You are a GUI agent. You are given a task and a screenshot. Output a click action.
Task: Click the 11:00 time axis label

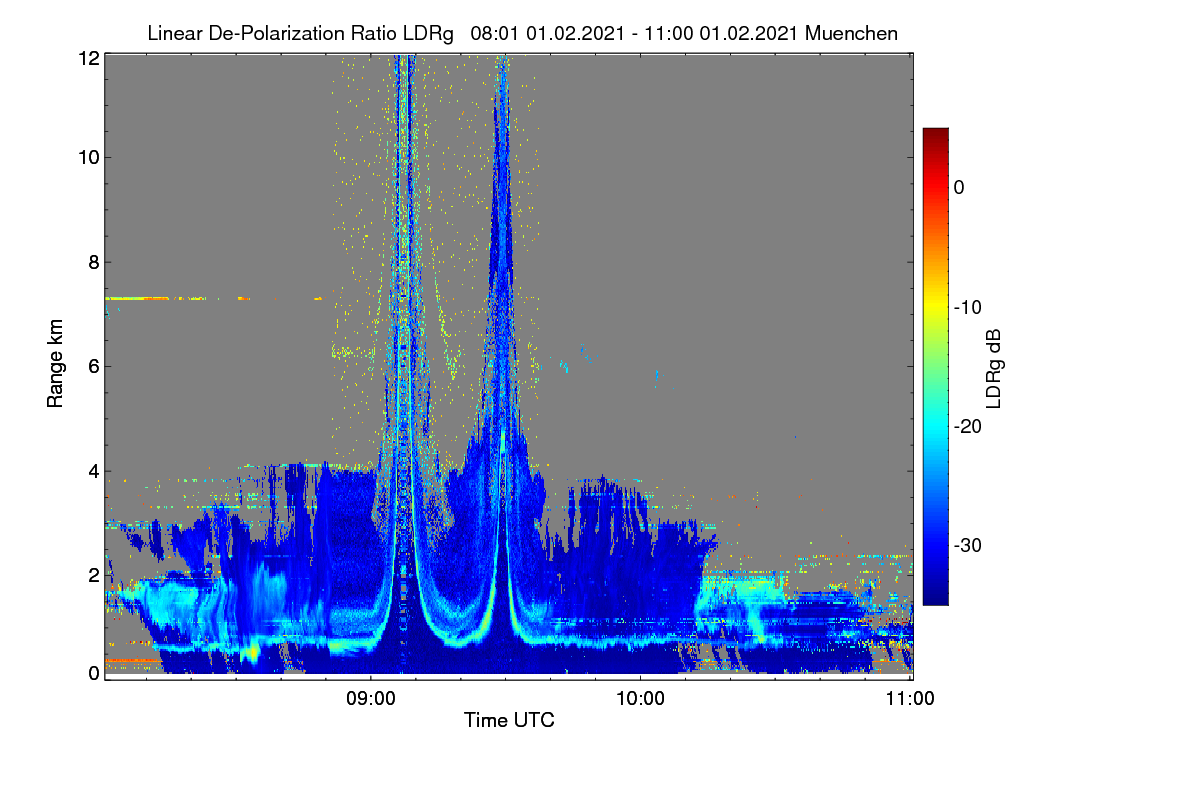click(910, 699)
